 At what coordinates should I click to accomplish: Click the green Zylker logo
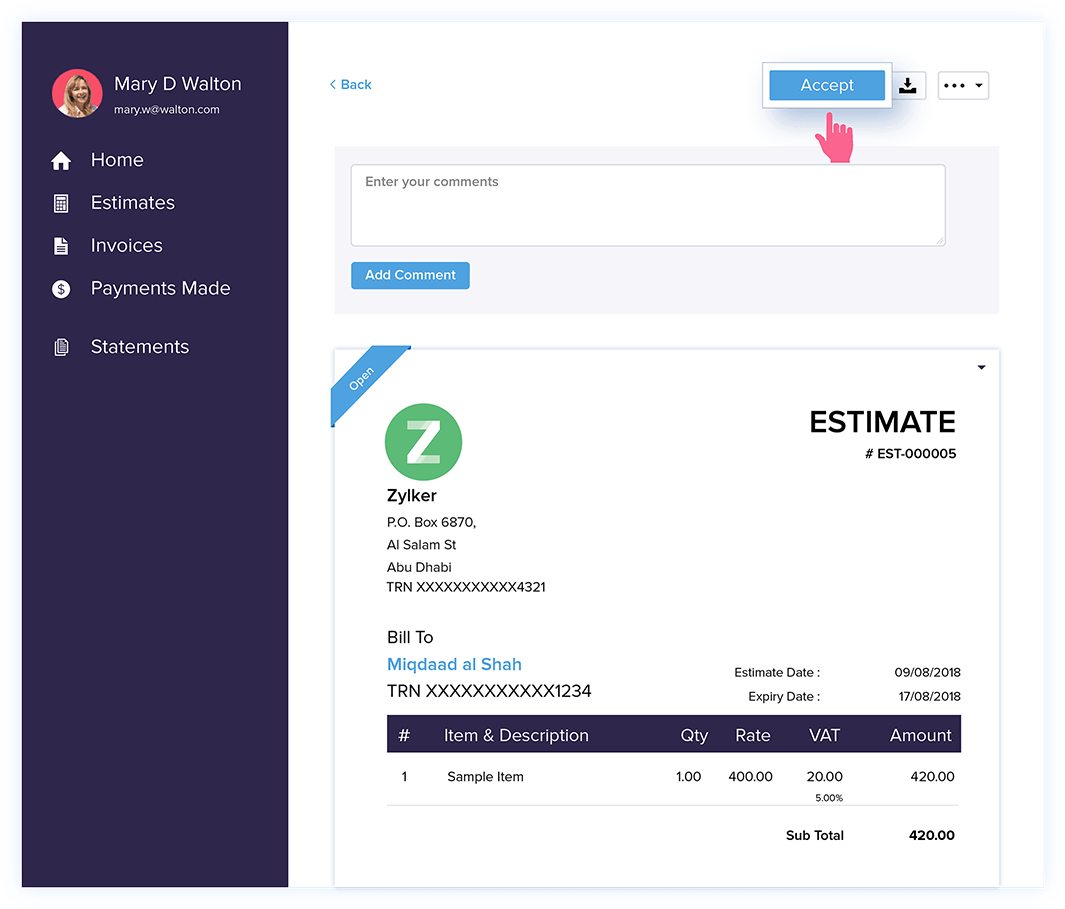[424, 442]
